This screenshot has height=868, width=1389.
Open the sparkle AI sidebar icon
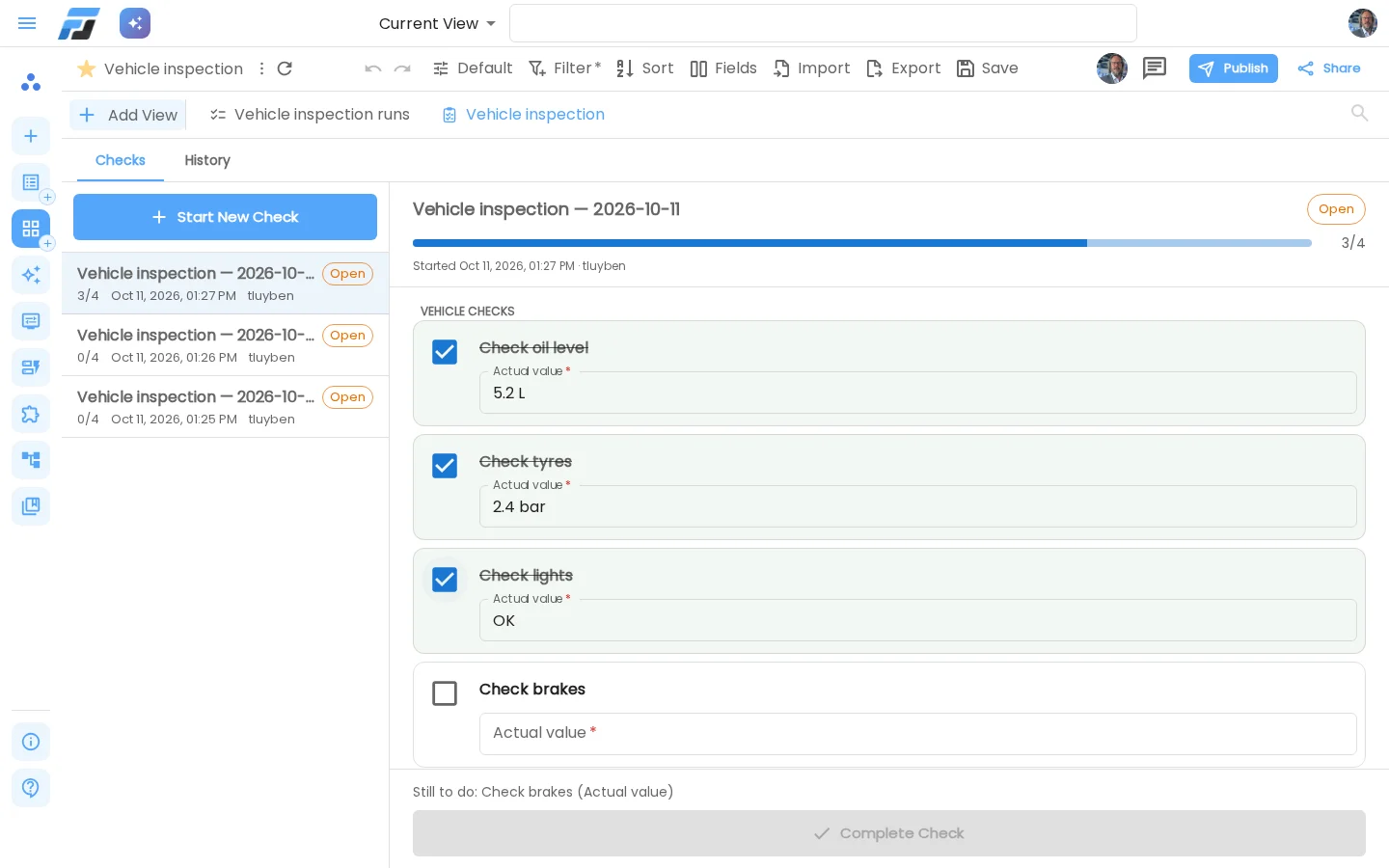(x=31, y=275)
